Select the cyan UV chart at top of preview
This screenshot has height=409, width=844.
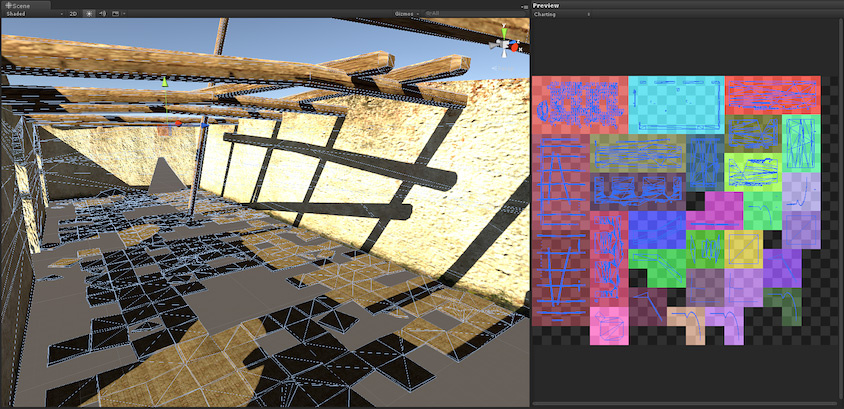pos(675,104)
